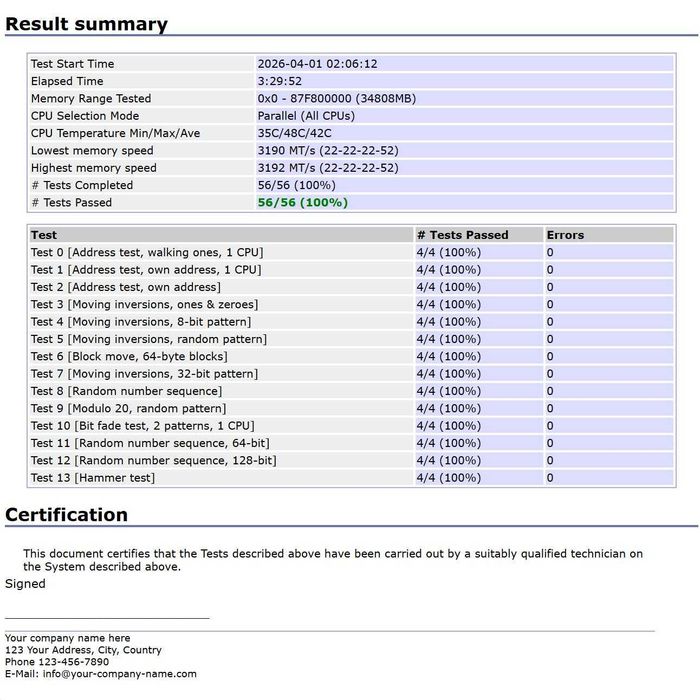Click the 'Test Start Time' label
This screenshot has height=700, width=700.
pyautogui.click(x=72, y=64)
